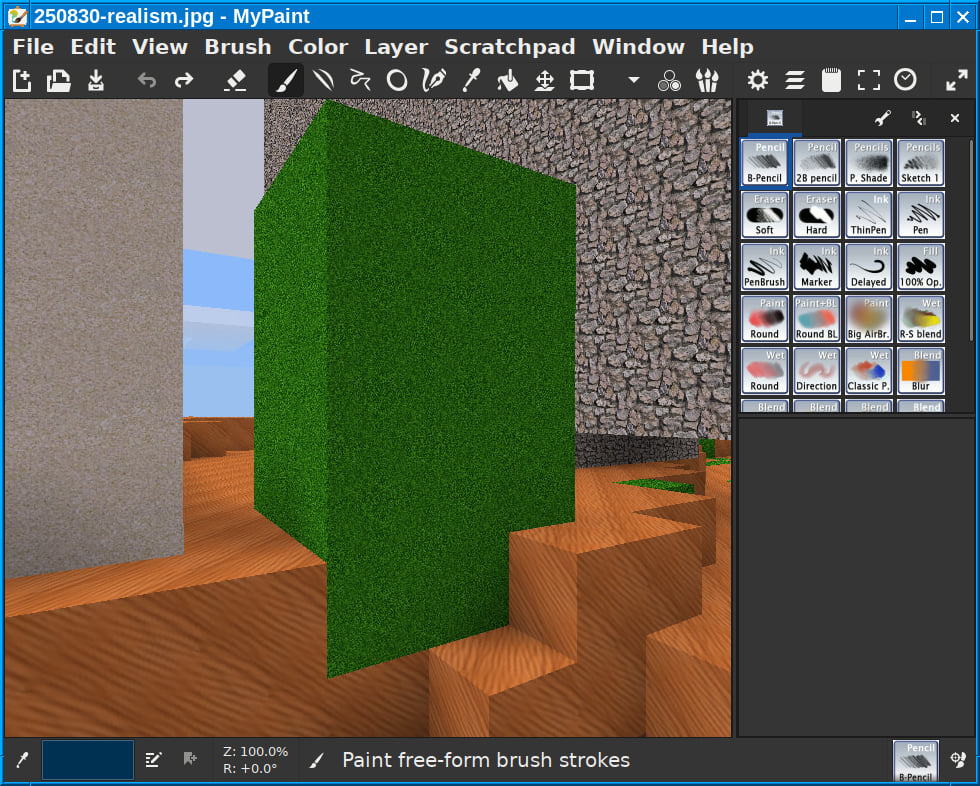Screen dimensions: 980x786
Task: Pick the color picker eyedropper in toolbar
Action: click(471, 81)
